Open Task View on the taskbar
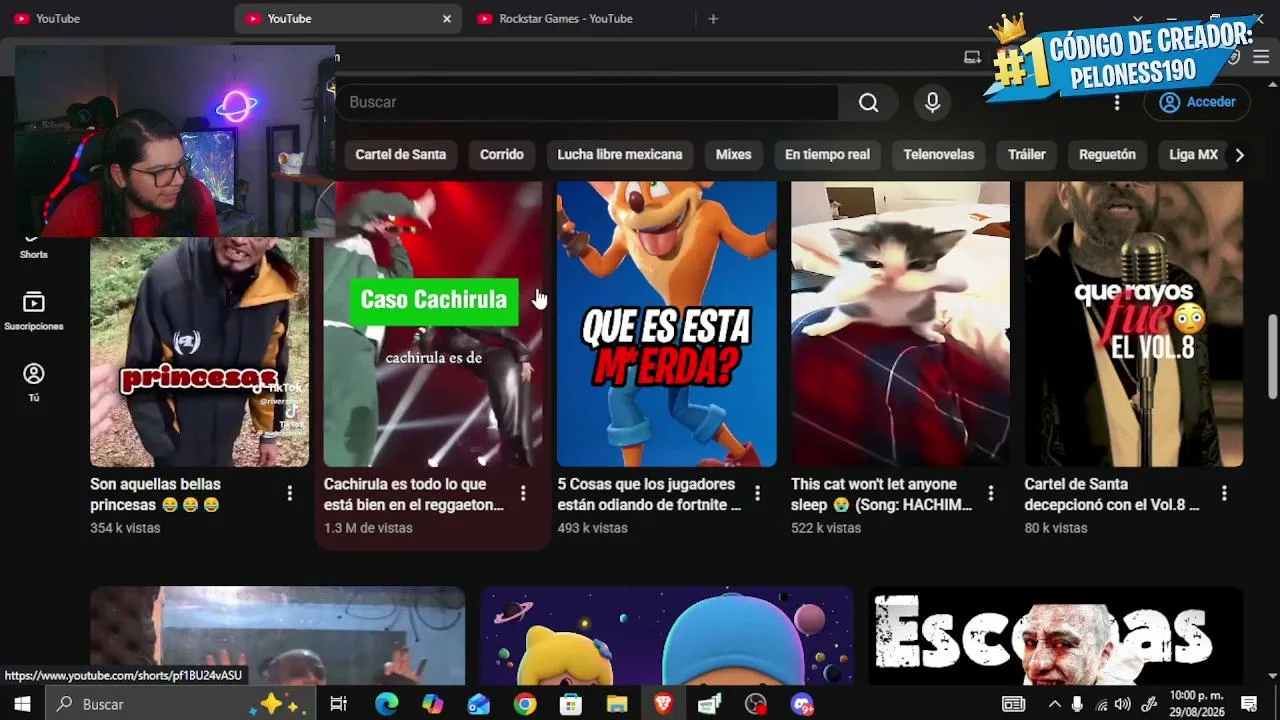 click(x=338, y=704)
